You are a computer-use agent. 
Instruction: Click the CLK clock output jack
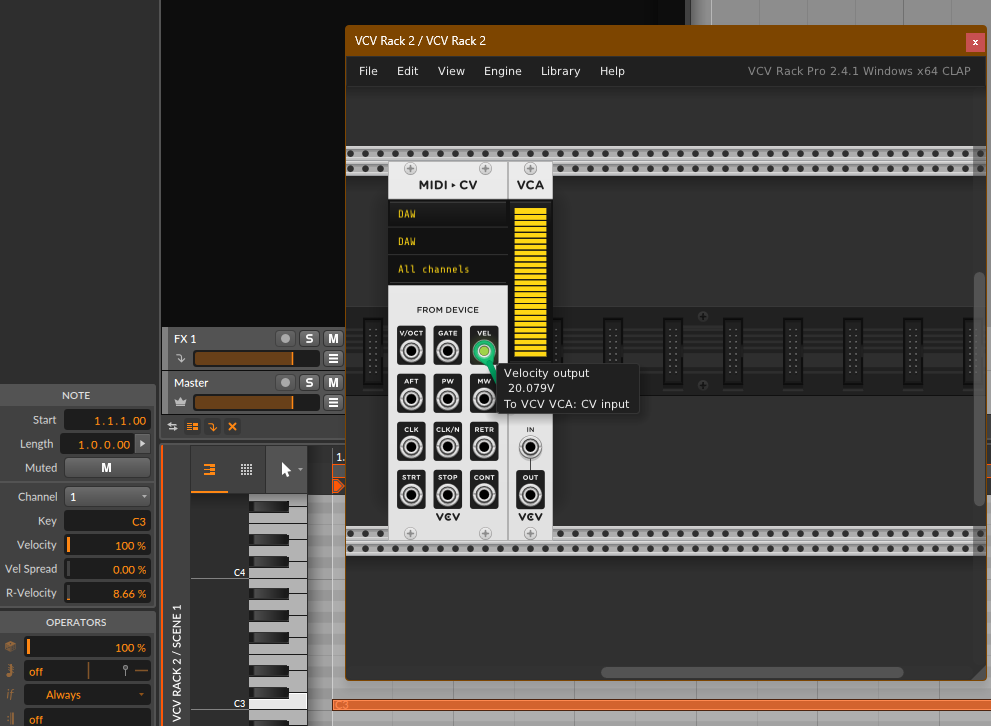[411, 447]
